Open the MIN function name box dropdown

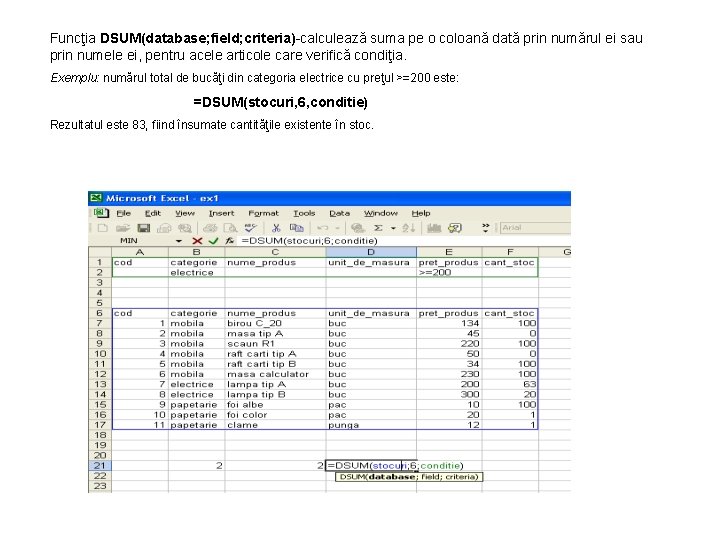(179, 241)
